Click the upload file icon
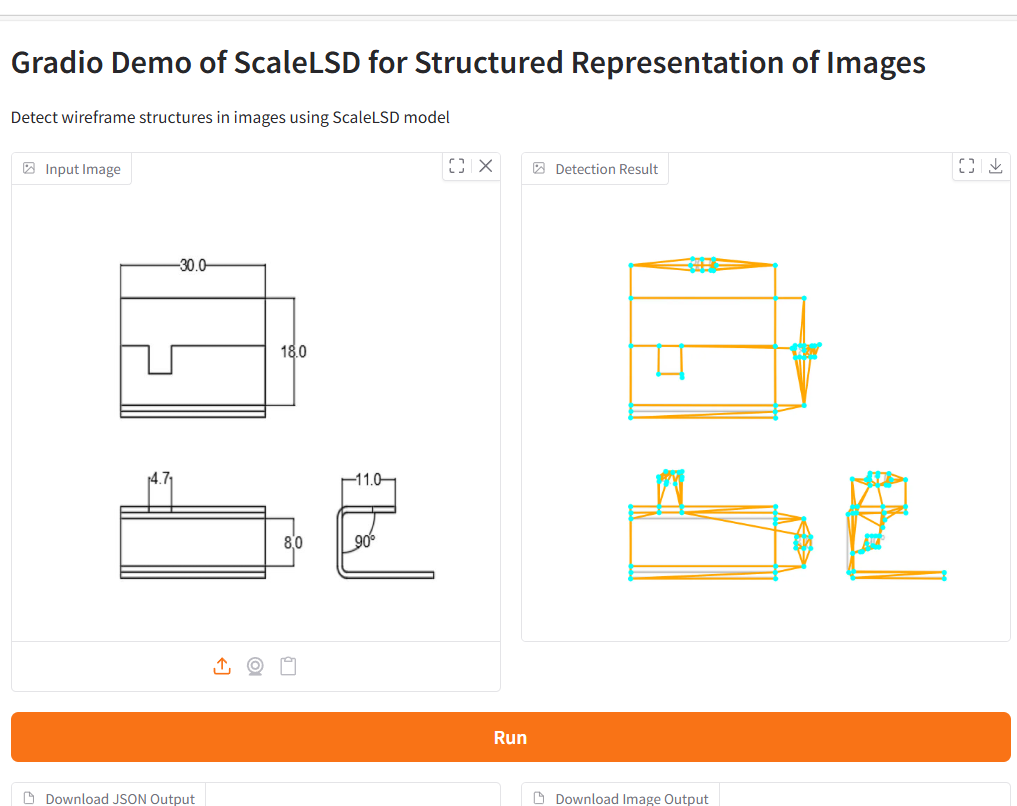 pos(222,666)
